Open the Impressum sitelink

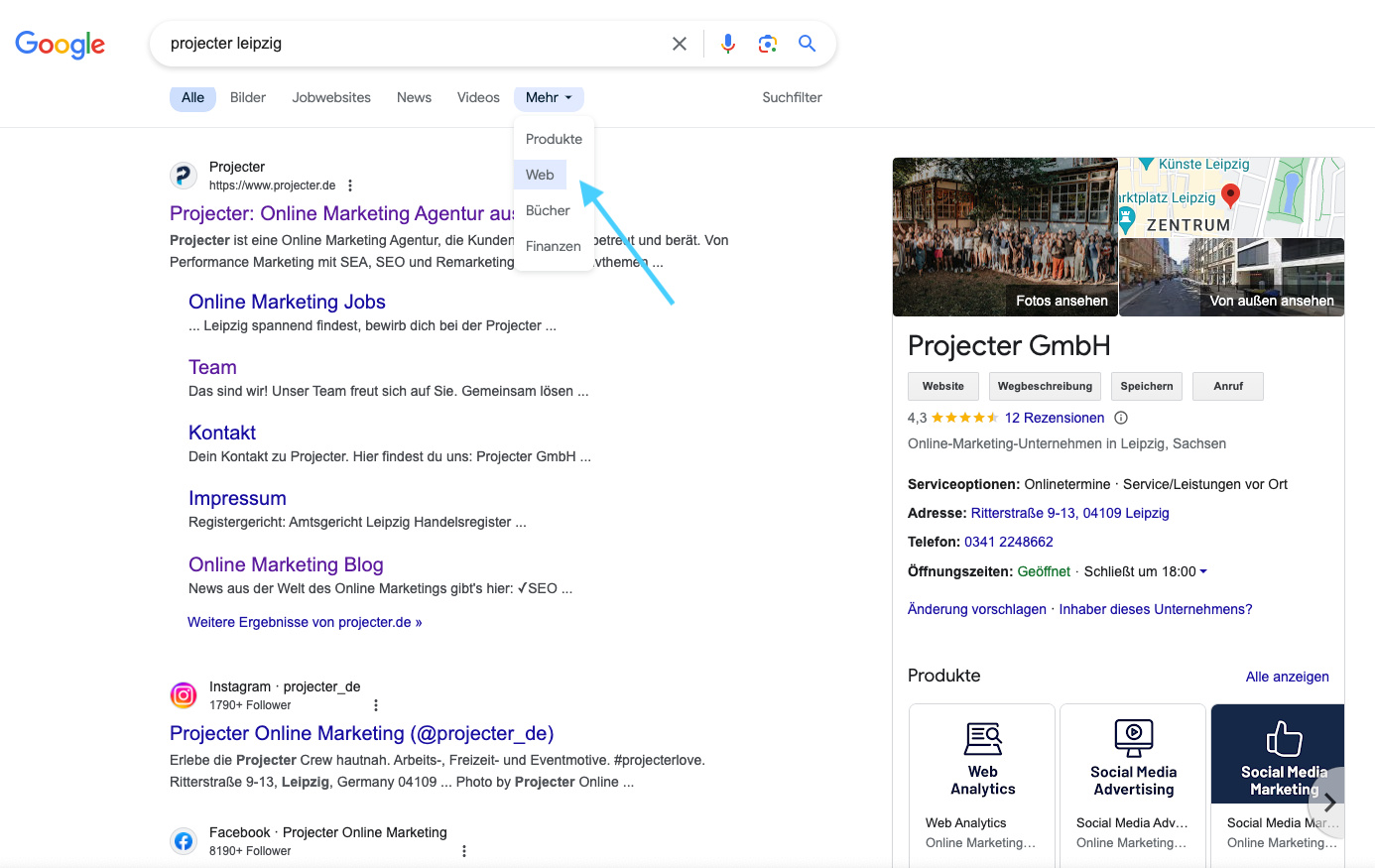pos(237,498)
